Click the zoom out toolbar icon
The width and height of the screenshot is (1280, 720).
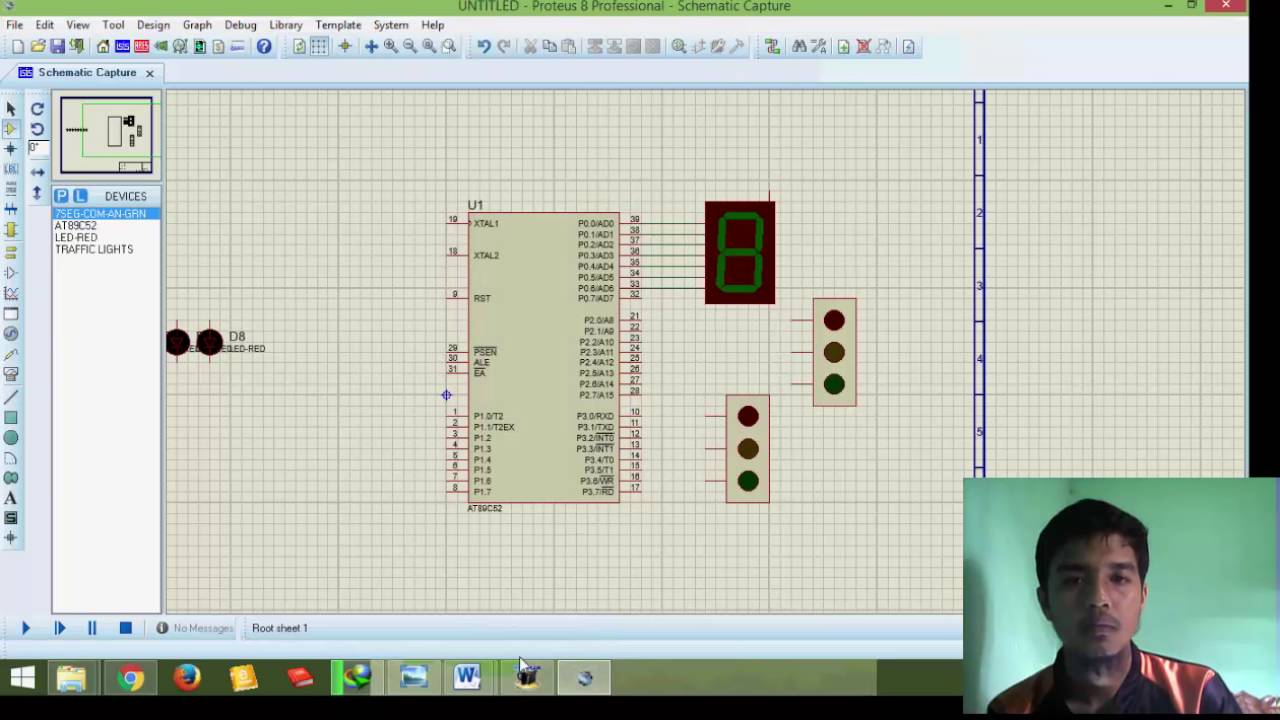click(409, 46)
